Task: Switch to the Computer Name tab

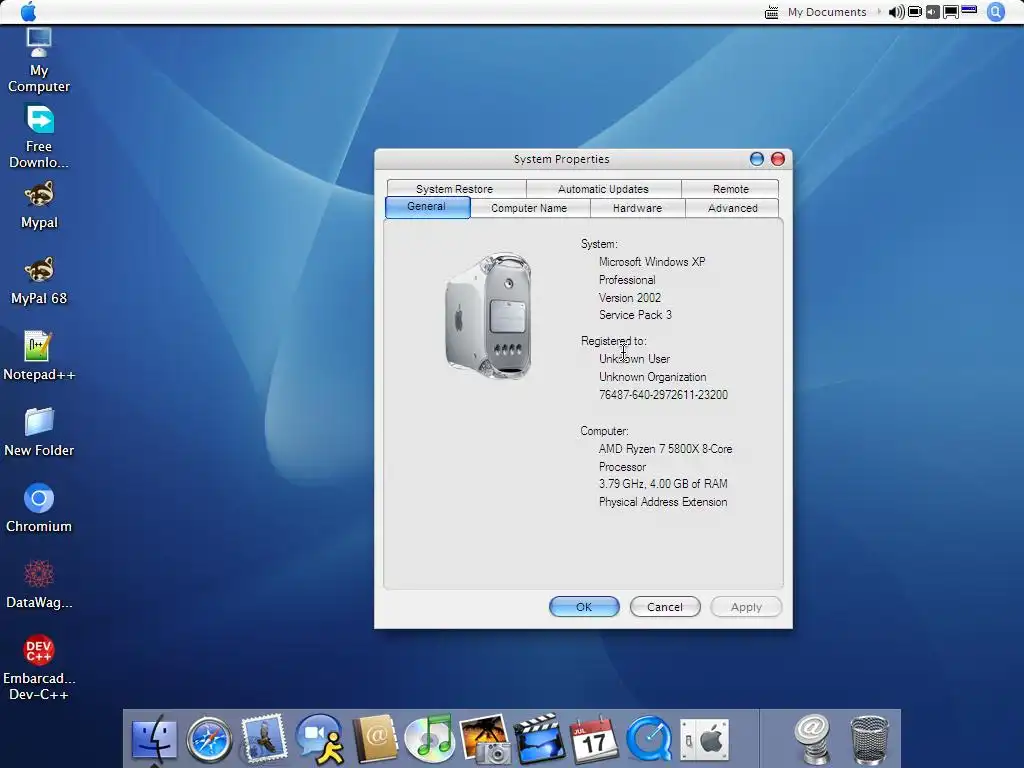Action: tap(529, 208)
